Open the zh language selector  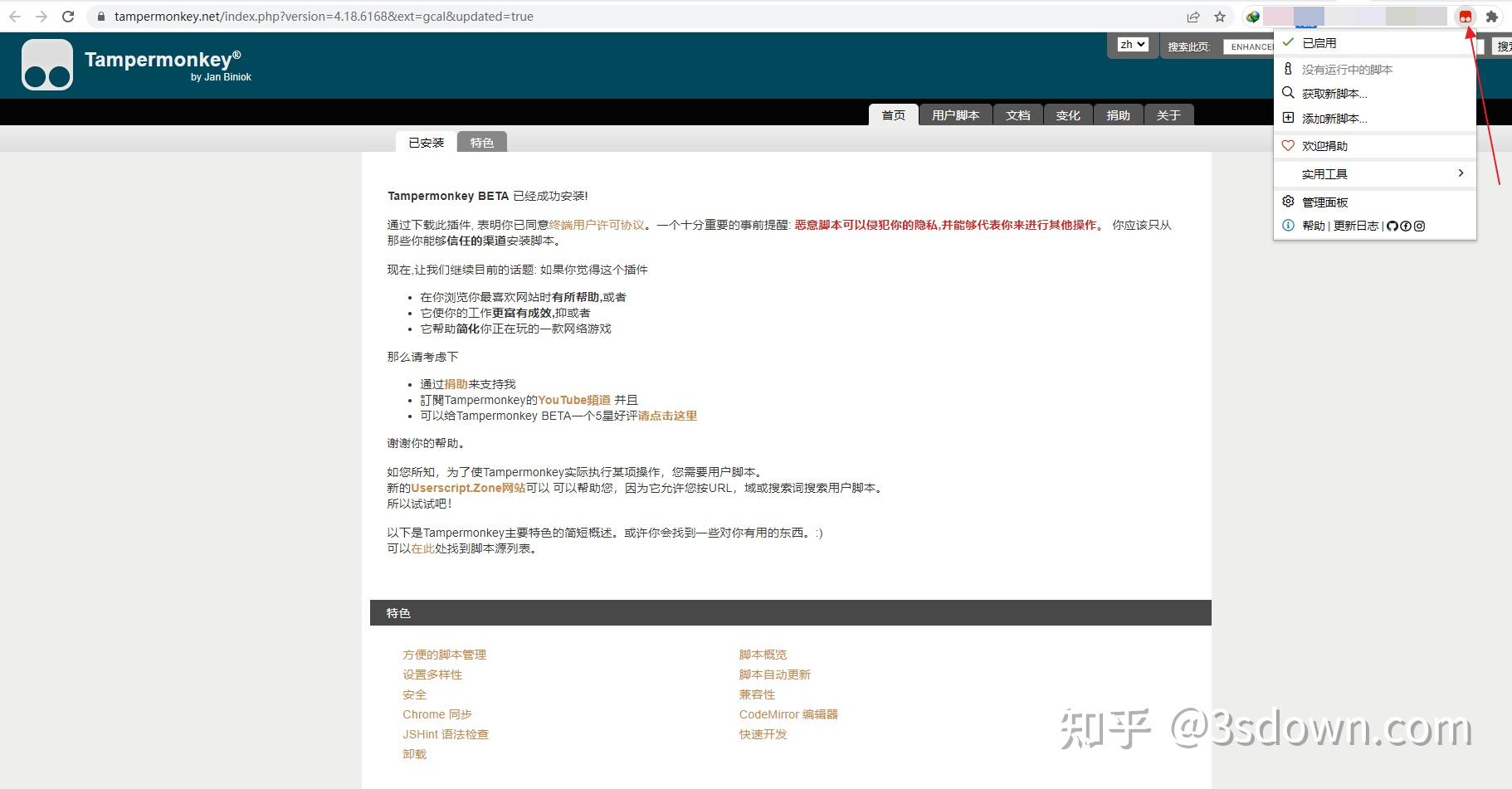[x=1132, y=45]
